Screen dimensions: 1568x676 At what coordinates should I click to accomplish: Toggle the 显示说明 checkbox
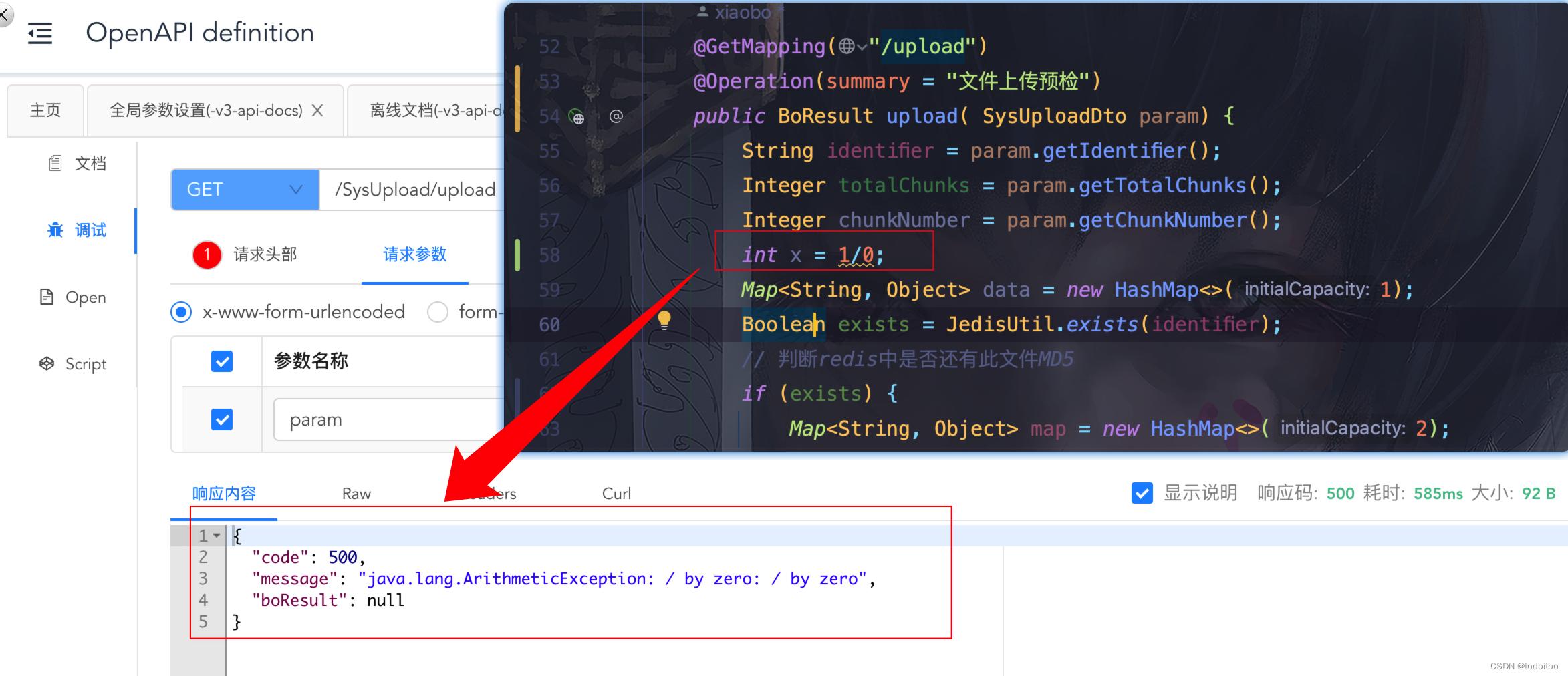pyautogui.click(x=1142, y=493)
